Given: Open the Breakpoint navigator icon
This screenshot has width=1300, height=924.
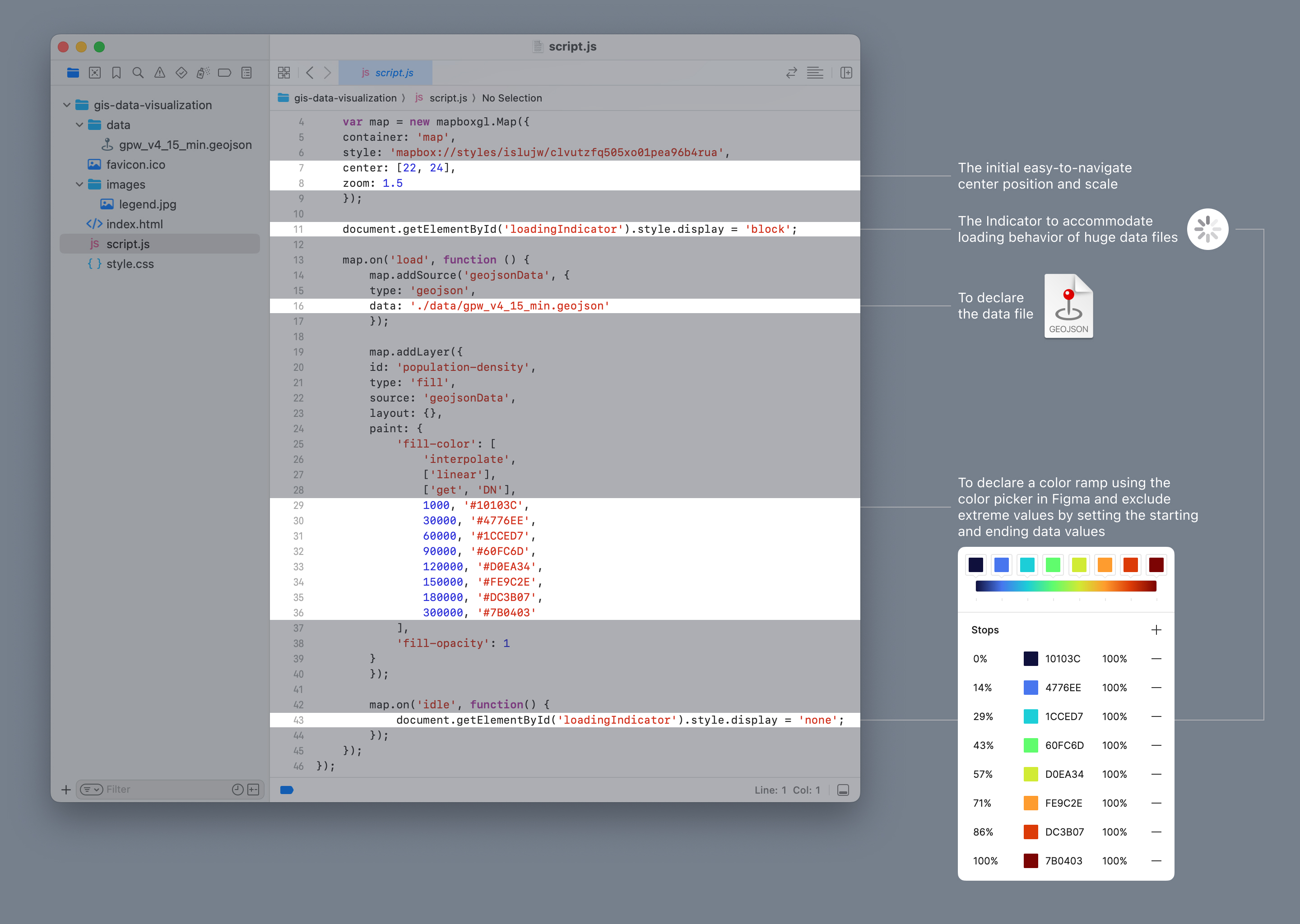Looking at the screenshot, I should [x=225, y=73].
